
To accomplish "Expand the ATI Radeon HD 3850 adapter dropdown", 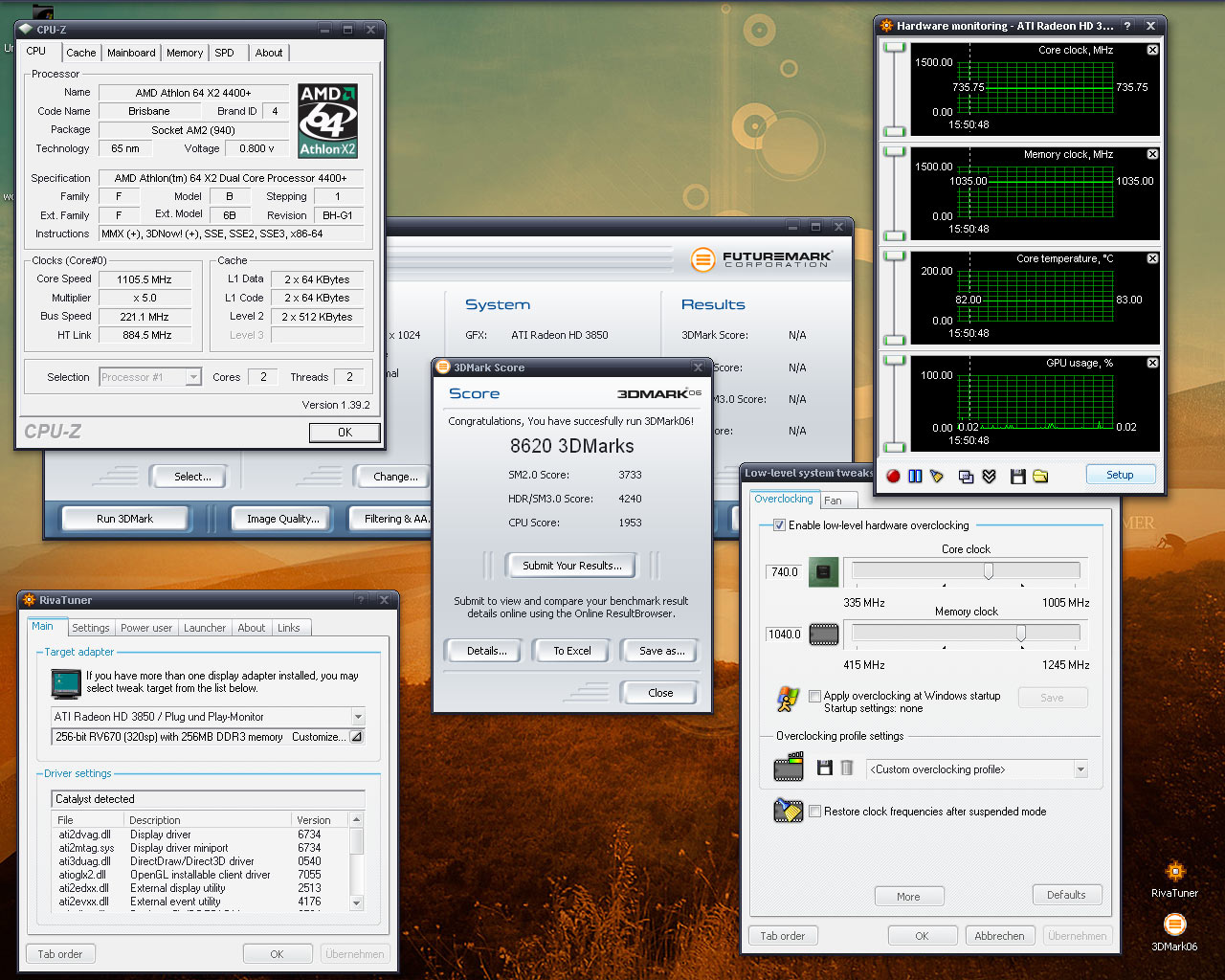I will click(x=358, y=716).
